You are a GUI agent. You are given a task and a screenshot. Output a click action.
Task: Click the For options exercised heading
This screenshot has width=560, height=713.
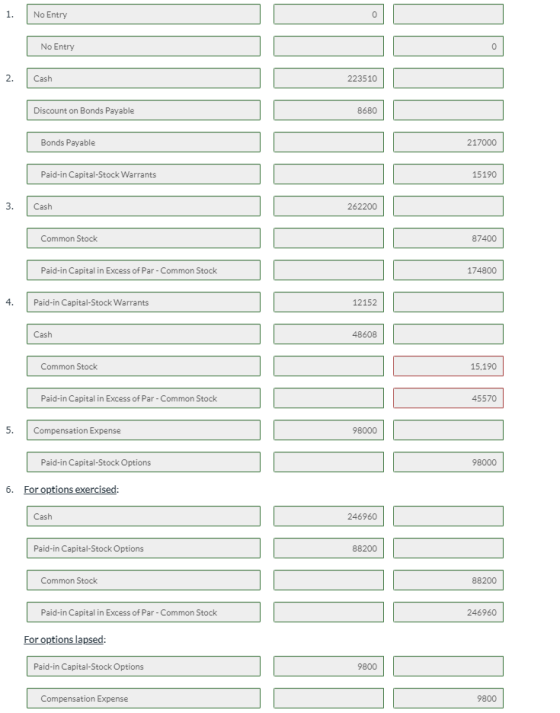pyautogui.click(x=70, y=490)
